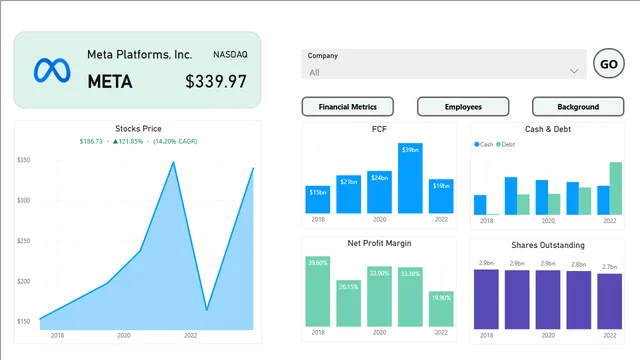The width and height of the screenshot is (640, 360).
Task: Click the Meta Platforms, Inc. company name
Action: click(140, 54)
